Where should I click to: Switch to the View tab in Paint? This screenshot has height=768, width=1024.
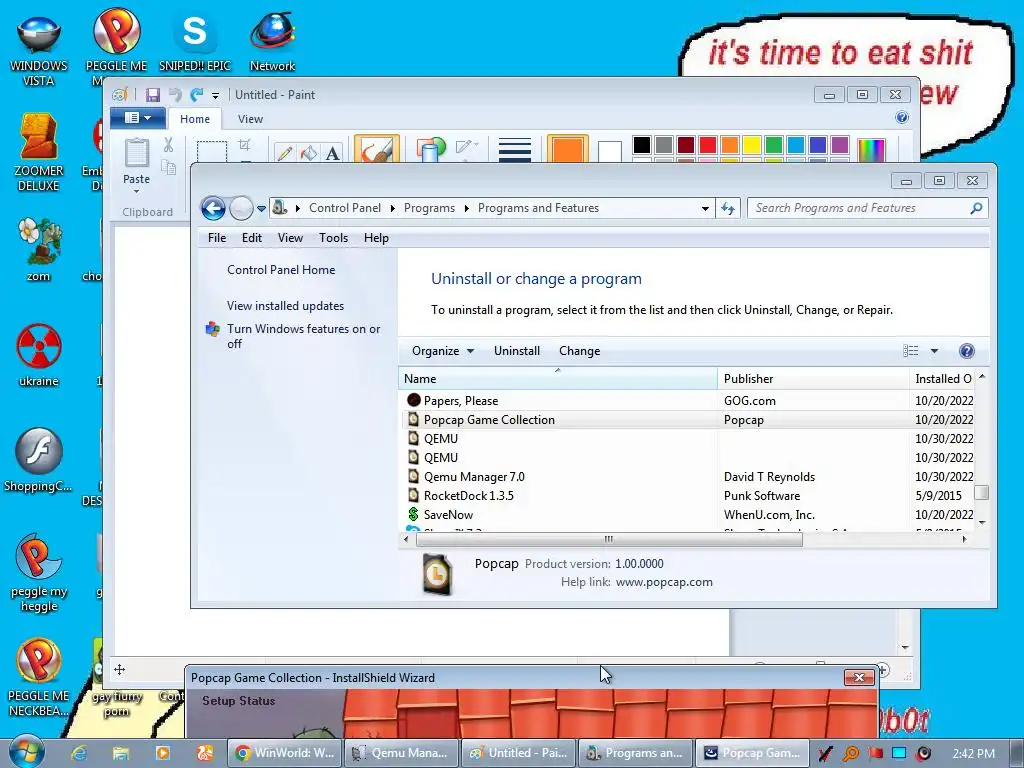pyautogui.click(x=250, y=119)
